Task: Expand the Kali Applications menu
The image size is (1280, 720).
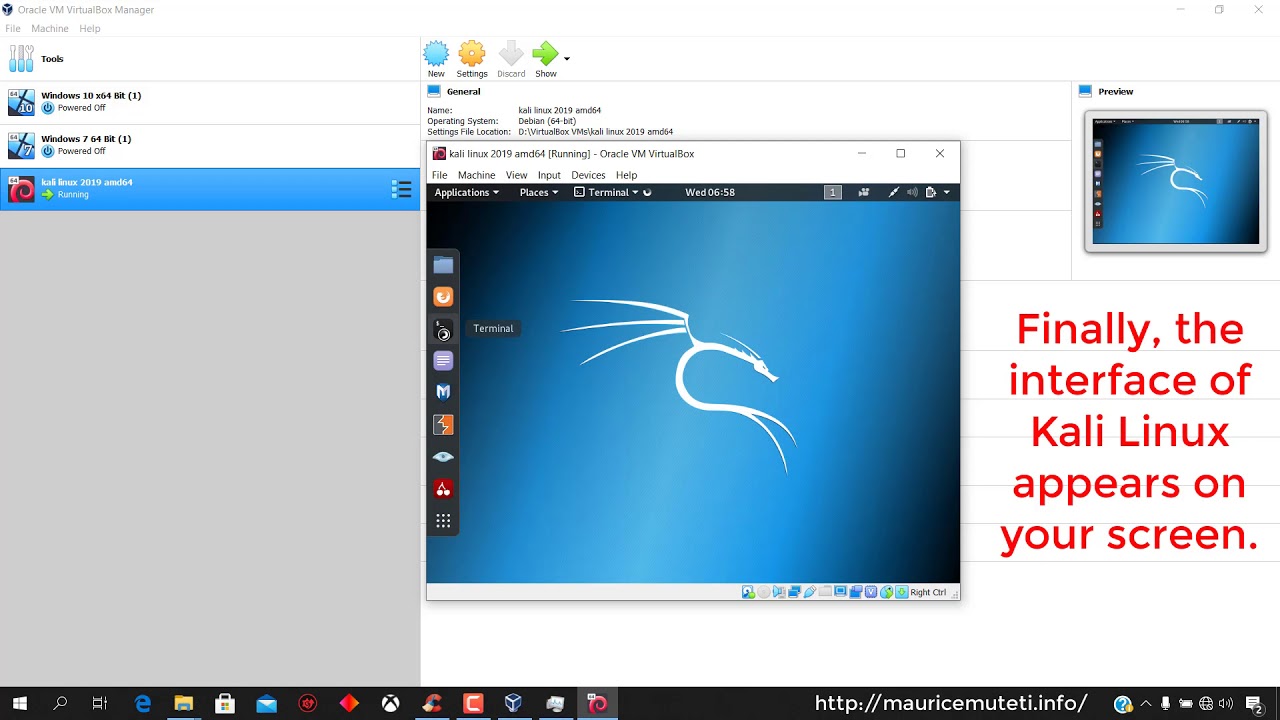Action: point(466,192)
